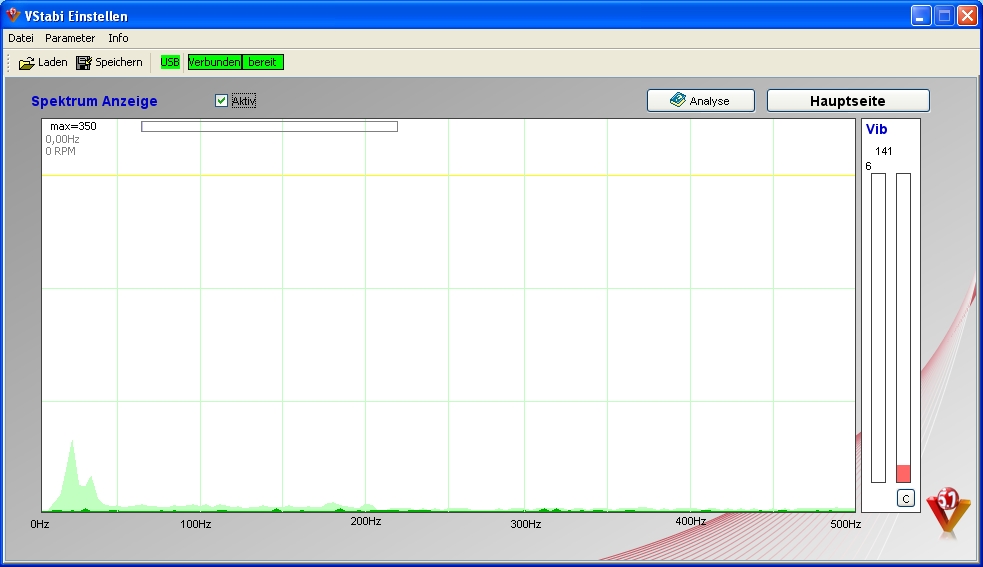Click the Spektrum Anzeige heading
Screen dimensions: 983x567
(x=94, y=101)
